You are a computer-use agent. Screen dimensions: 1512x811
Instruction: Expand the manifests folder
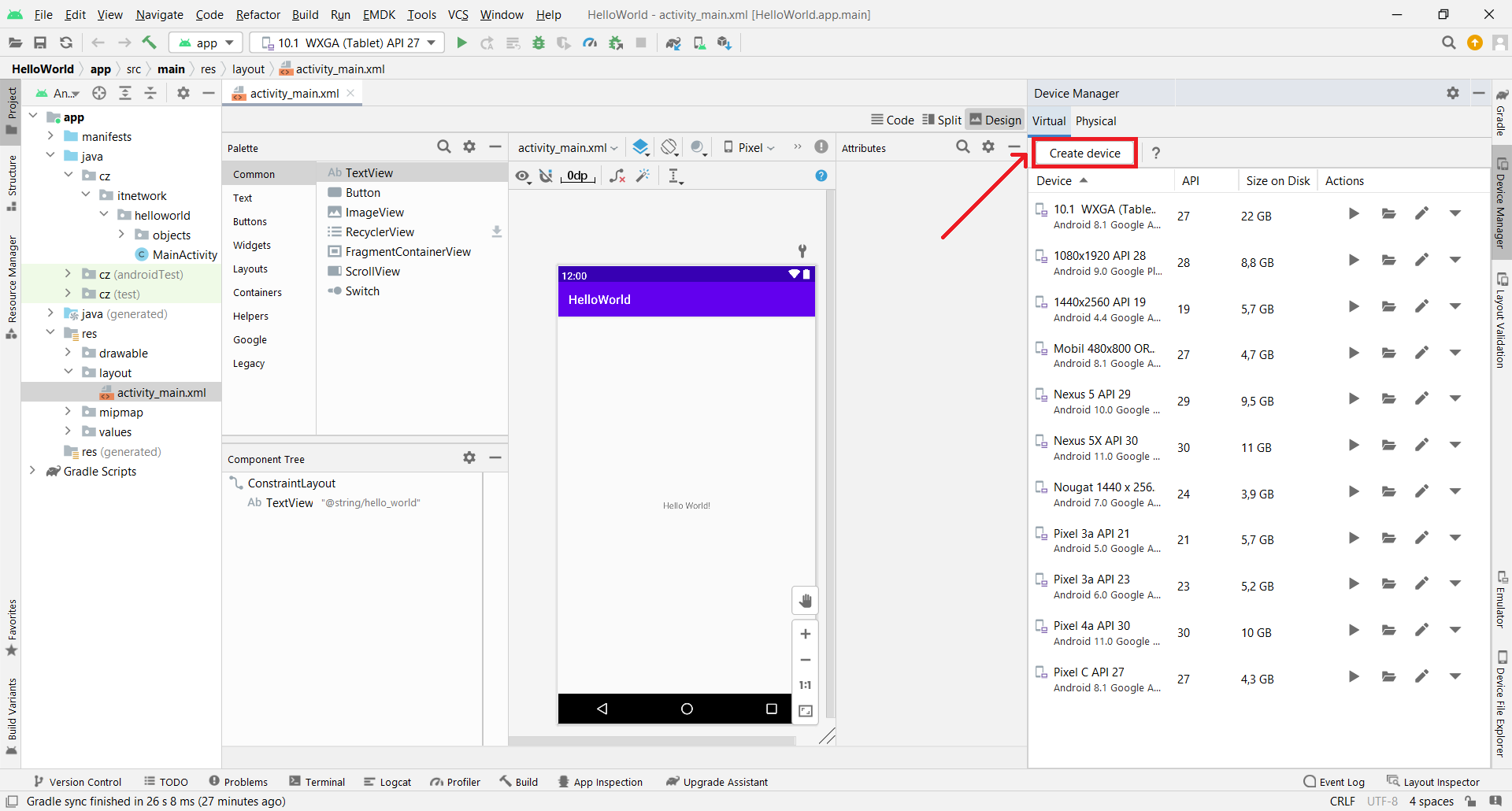pos(50,136)
